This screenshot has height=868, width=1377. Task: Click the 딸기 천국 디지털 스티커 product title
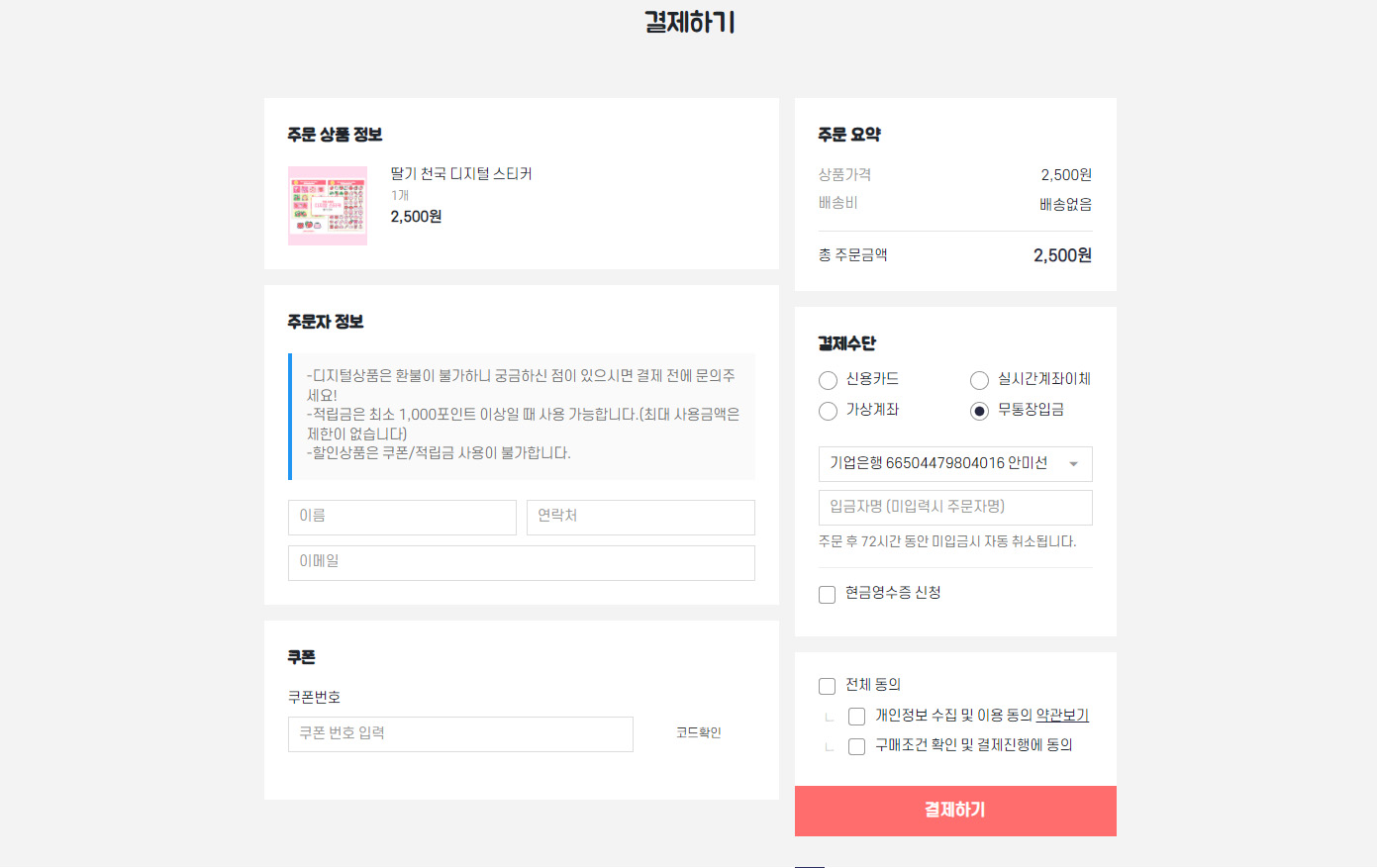pyautogui.click(x=461, y=174)
